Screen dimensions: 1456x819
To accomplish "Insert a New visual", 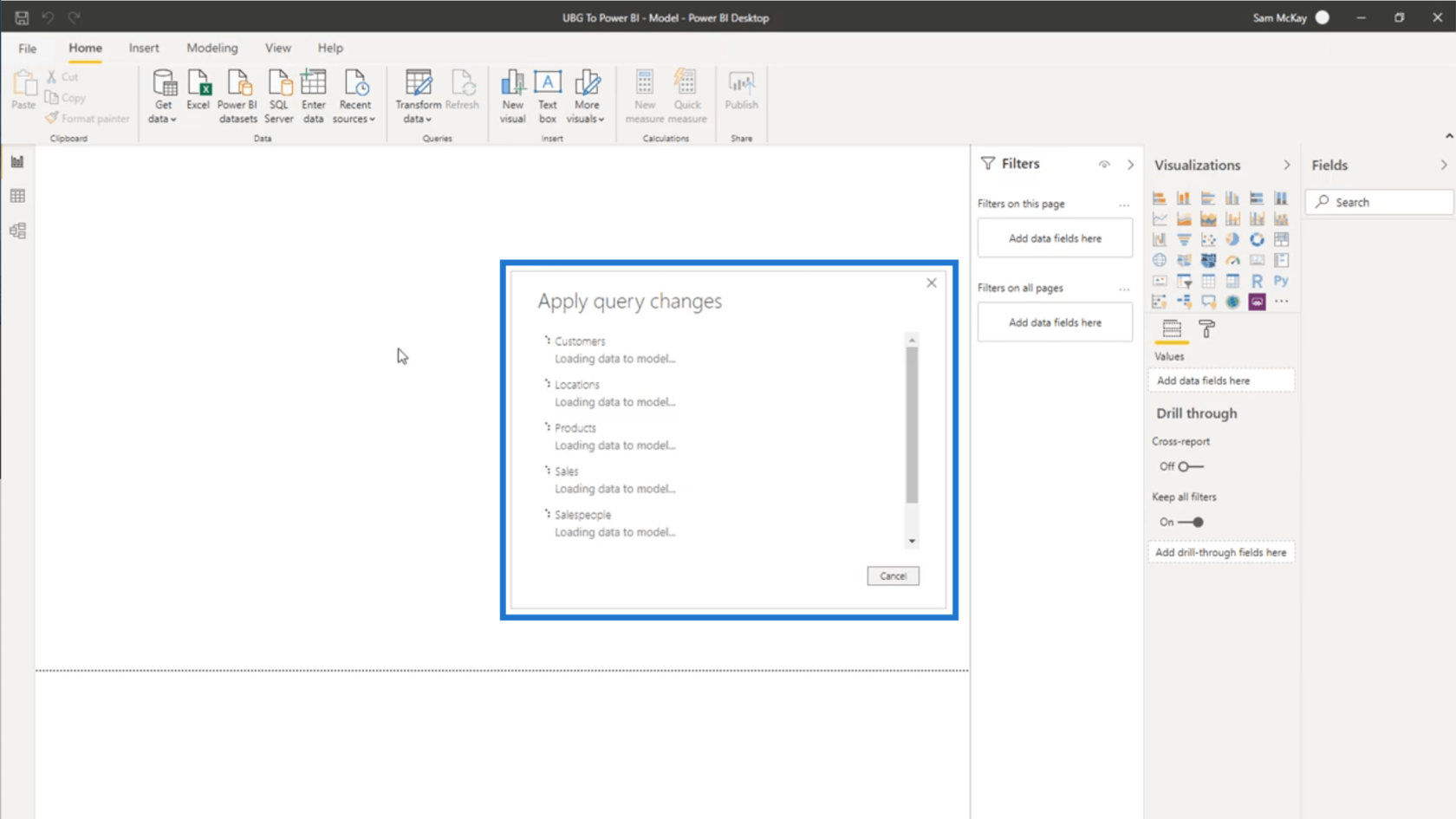I will coord(512,96).
